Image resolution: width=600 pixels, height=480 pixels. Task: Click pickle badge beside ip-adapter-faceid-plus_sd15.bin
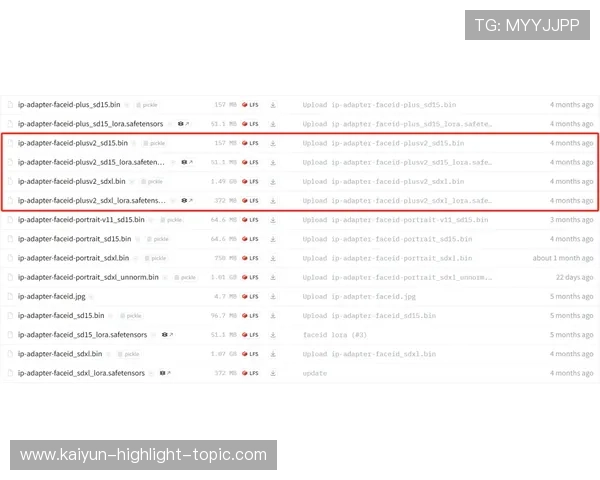point(147,104)
